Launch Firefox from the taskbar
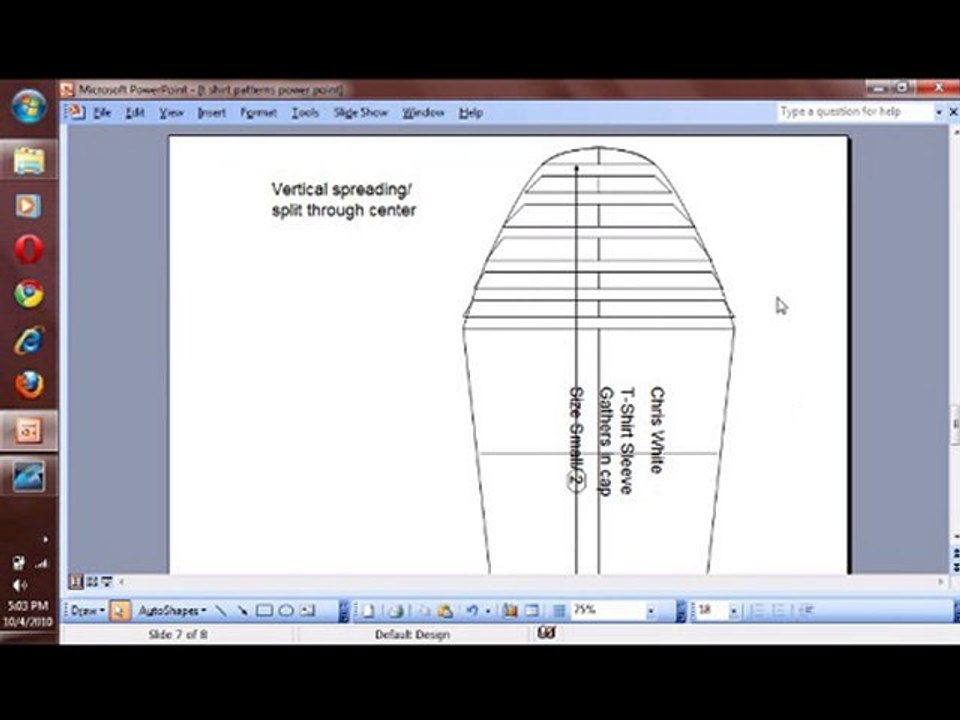The image size is (960, 720). click(x=29, y=385)
